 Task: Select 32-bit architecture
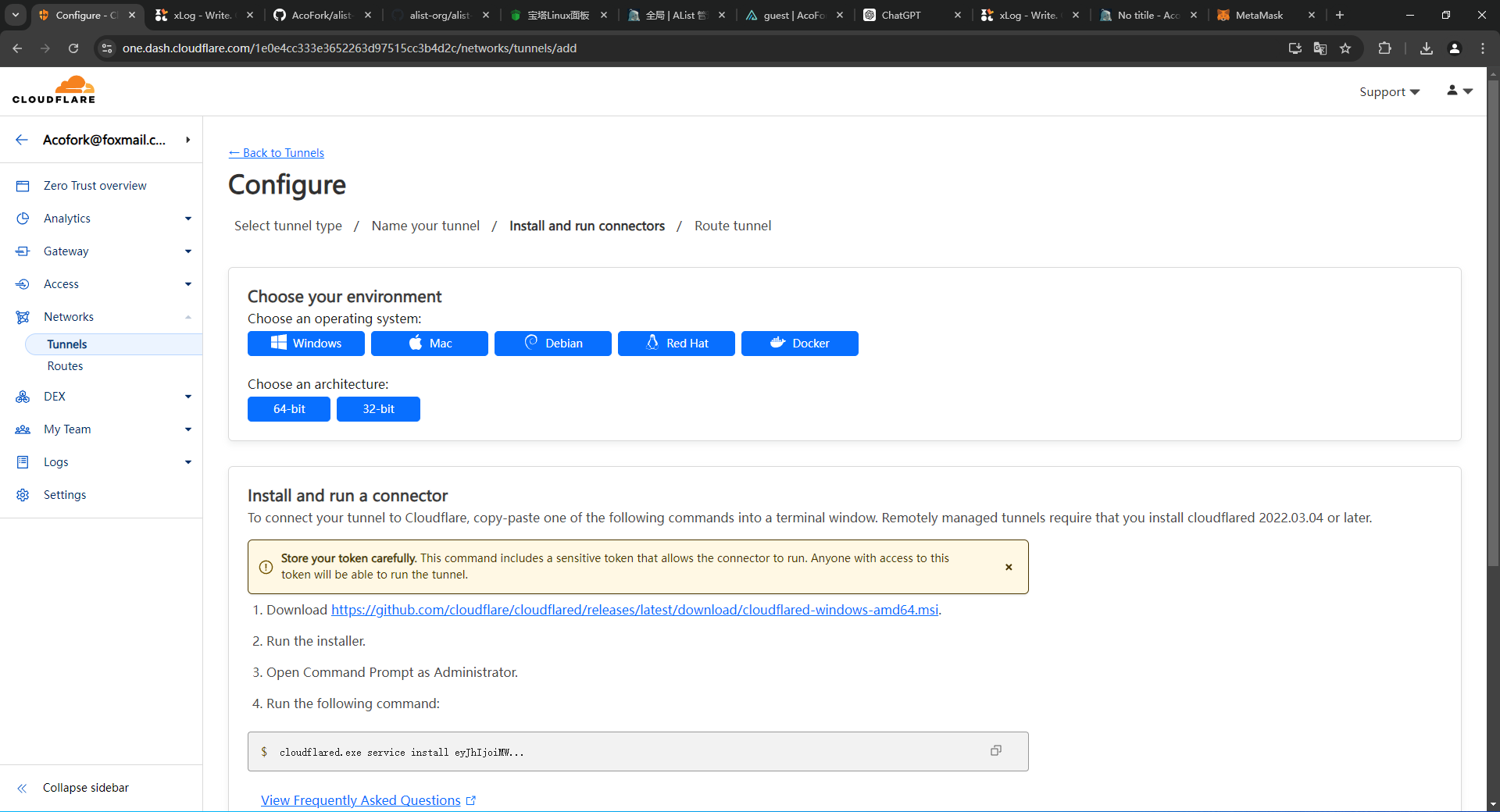click(378, 409)
